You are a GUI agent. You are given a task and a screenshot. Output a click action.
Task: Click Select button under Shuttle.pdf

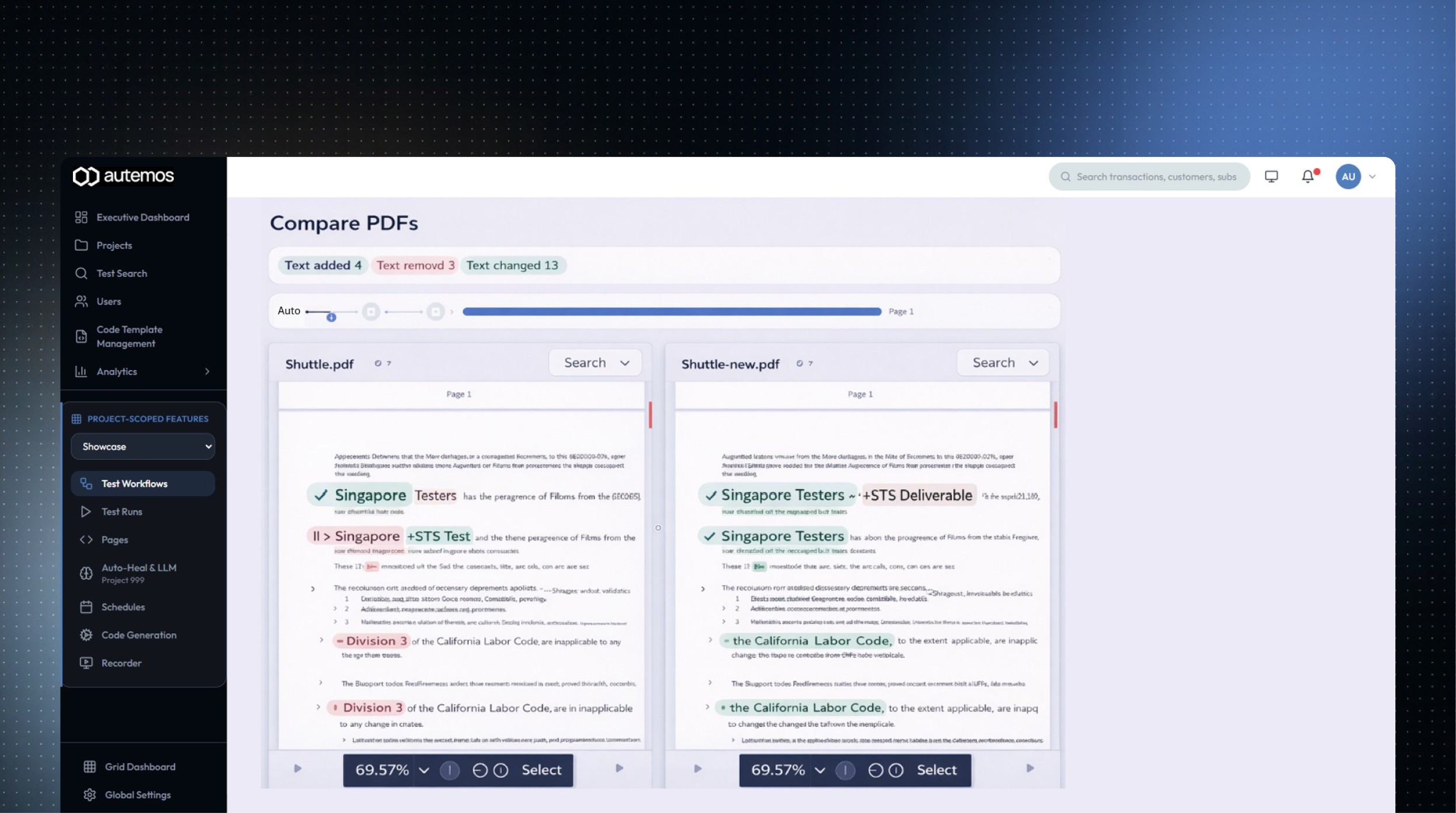click(541, 770)
